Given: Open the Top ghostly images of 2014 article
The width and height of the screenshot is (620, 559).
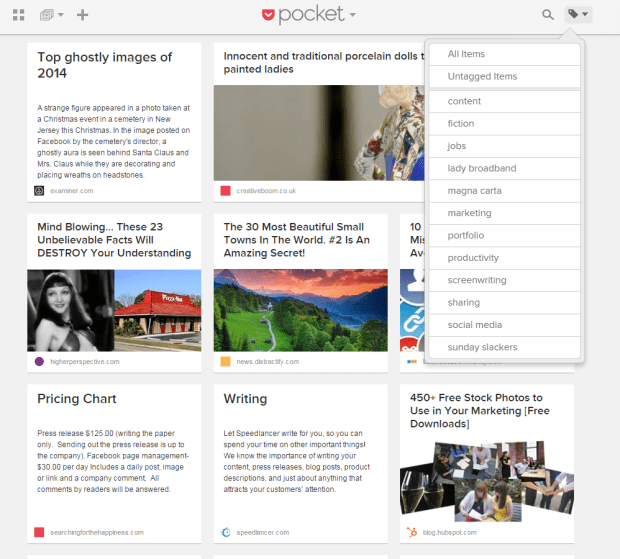Looking at the screenshot, I should [x=105, y=65].
